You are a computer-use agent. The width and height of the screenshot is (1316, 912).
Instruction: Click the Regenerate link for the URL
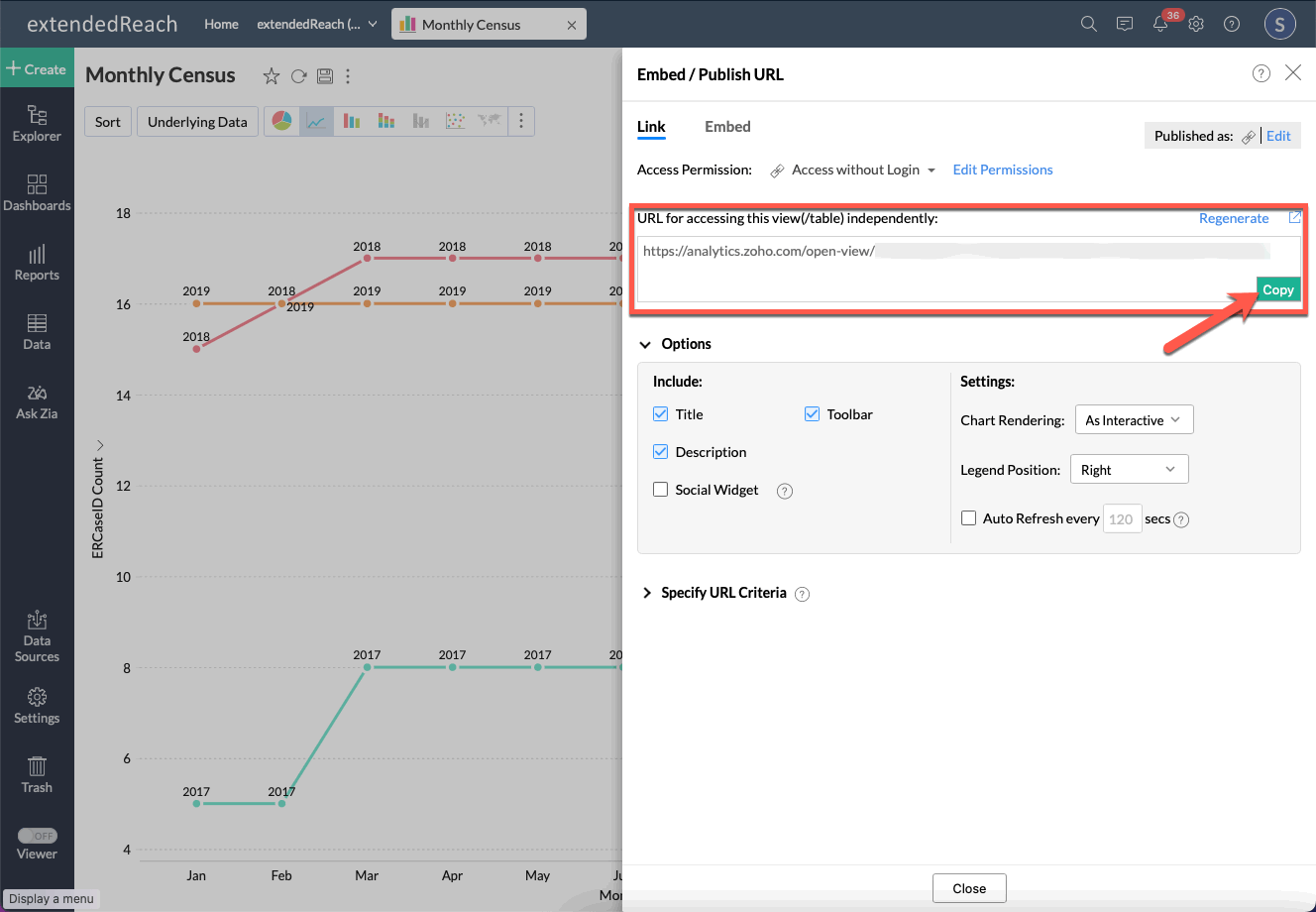1234,218
